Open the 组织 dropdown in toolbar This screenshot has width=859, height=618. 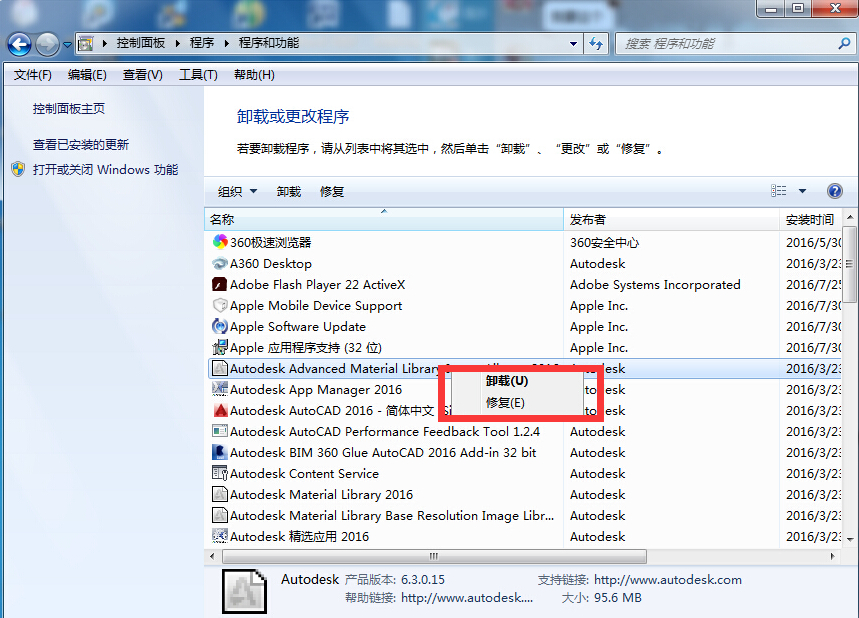pyautogui.click(x=237, y=191)
